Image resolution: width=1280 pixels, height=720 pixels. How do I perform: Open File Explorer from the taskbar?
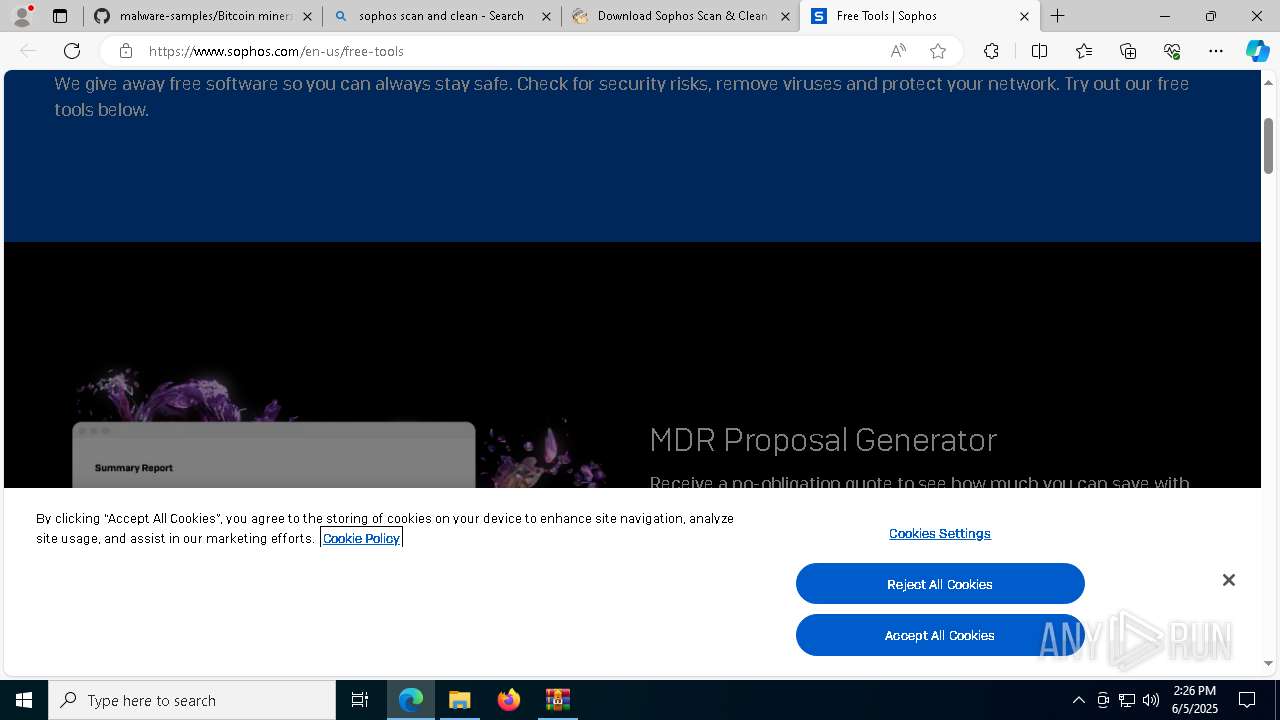click(460, 700)
